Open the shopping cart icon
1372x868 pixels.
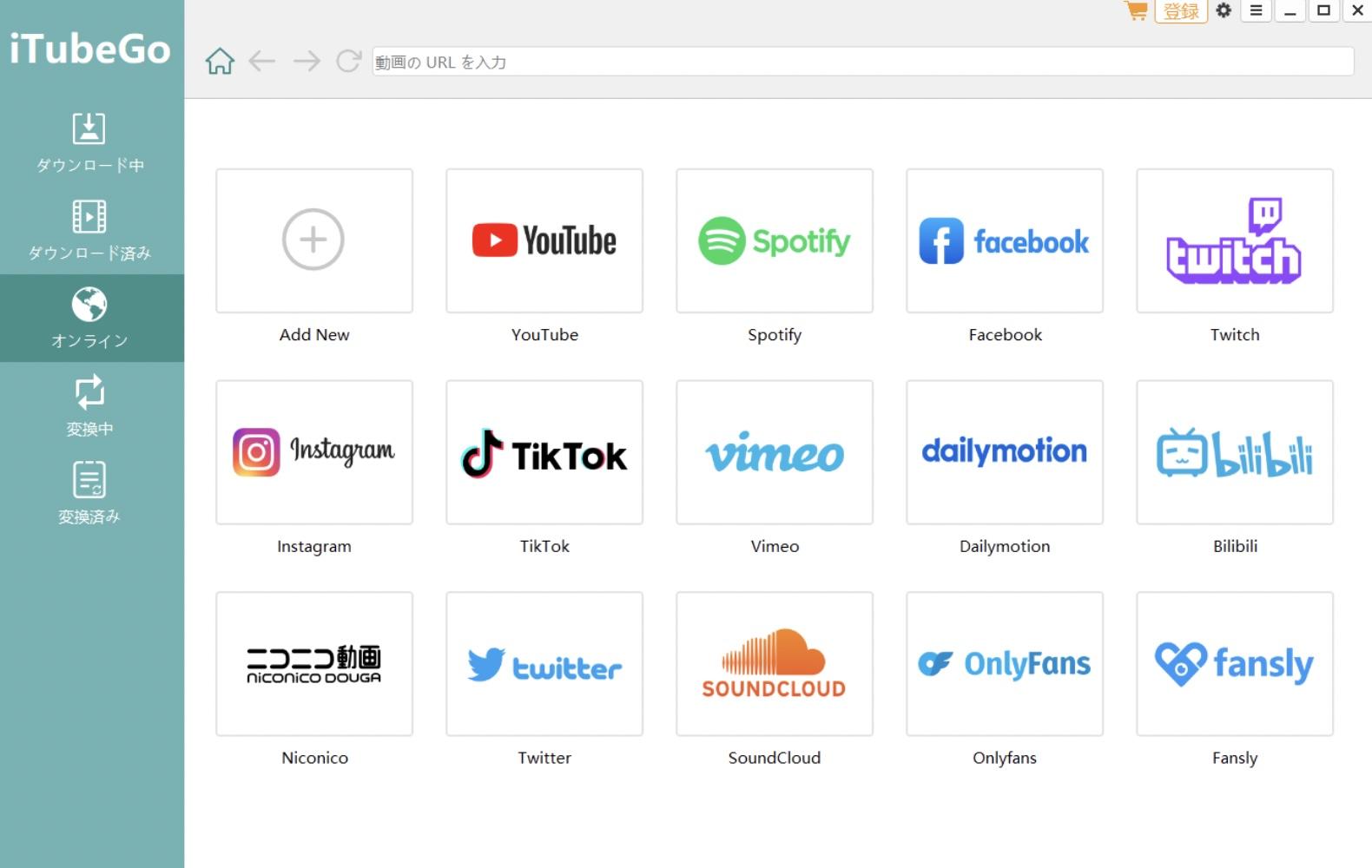click(1136, 10)
